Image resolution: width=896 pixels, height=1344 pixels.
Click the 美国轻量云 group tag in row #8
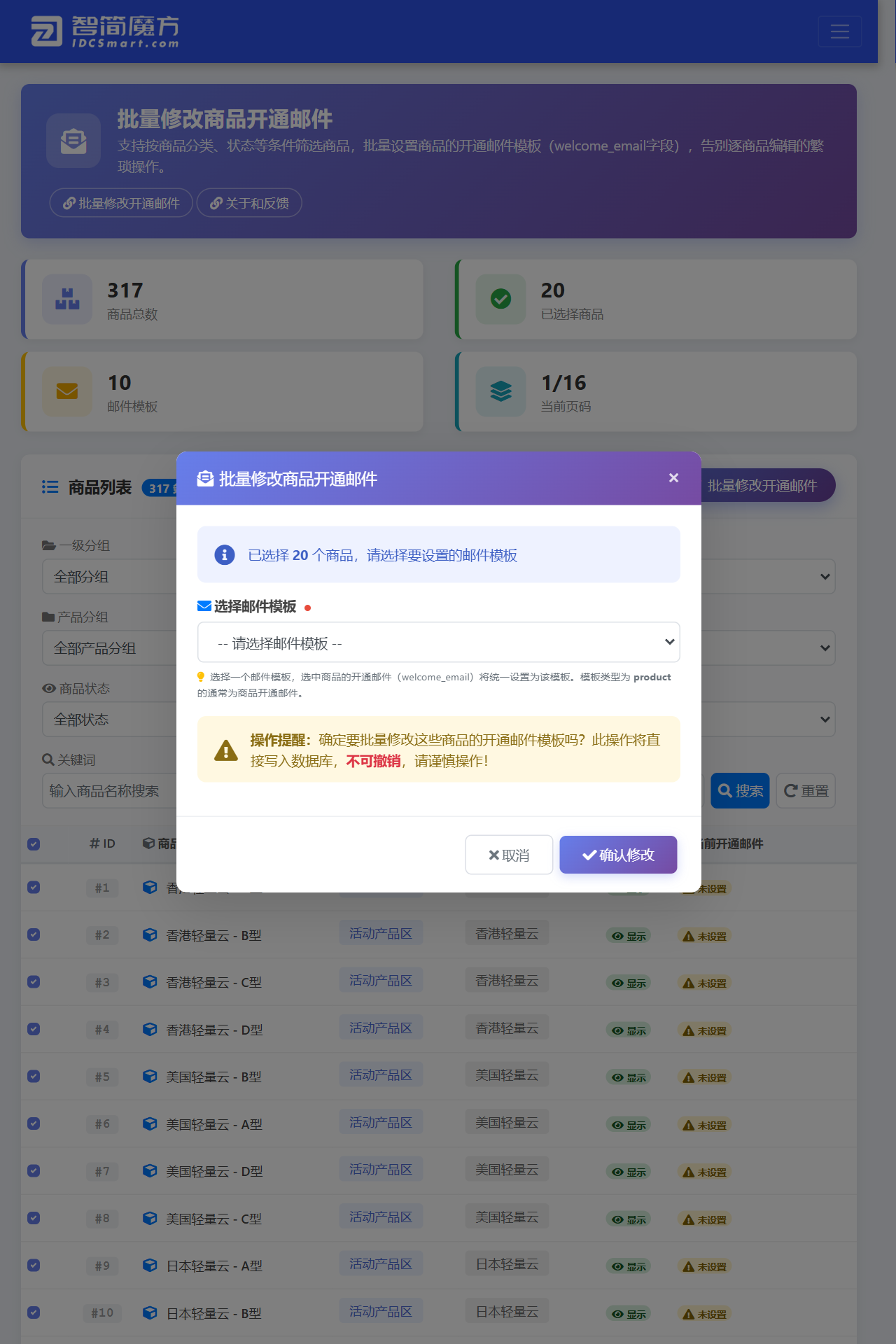[507, 1217]
